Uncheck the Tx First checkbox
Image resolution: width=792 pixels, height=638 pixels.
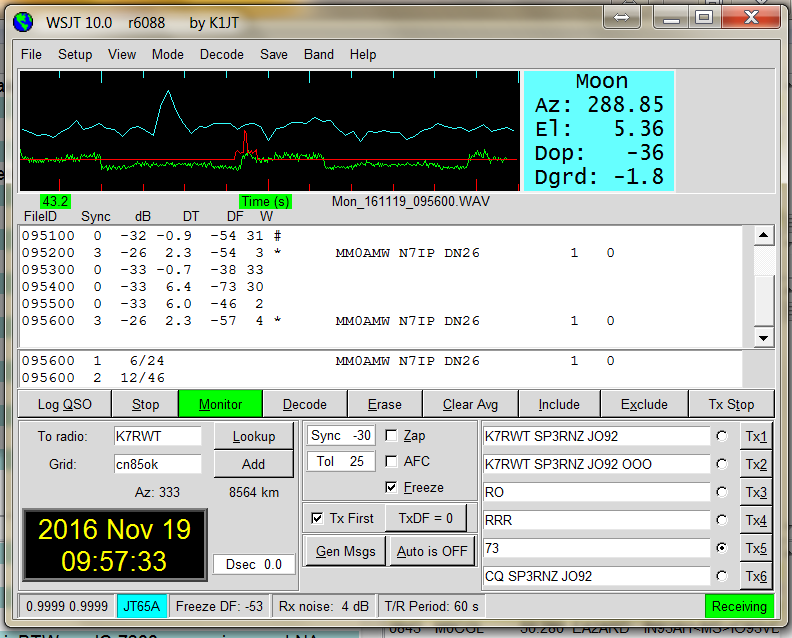[x=317, y=518]
